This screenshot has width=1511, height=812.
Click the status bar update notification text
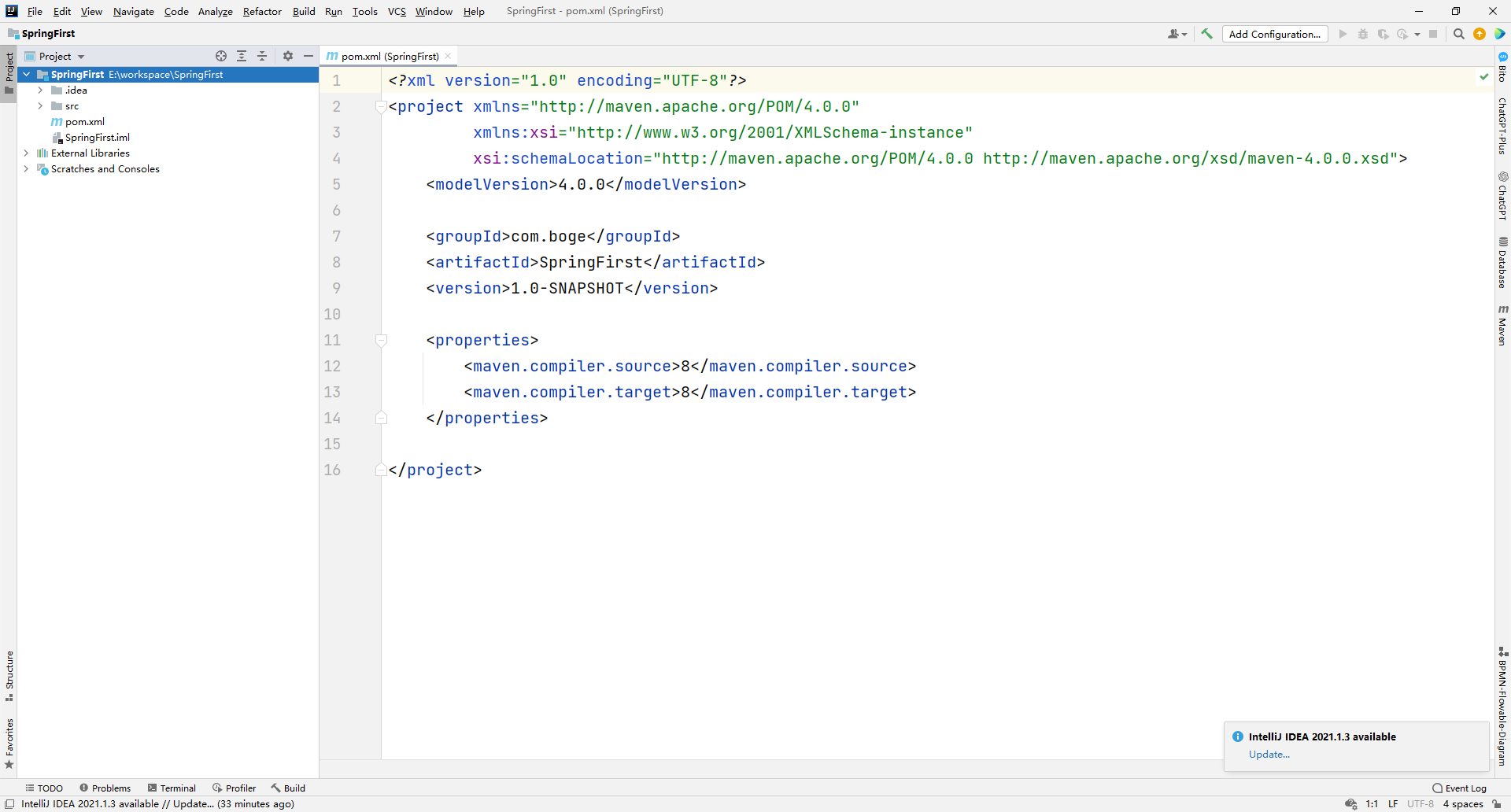157,803
